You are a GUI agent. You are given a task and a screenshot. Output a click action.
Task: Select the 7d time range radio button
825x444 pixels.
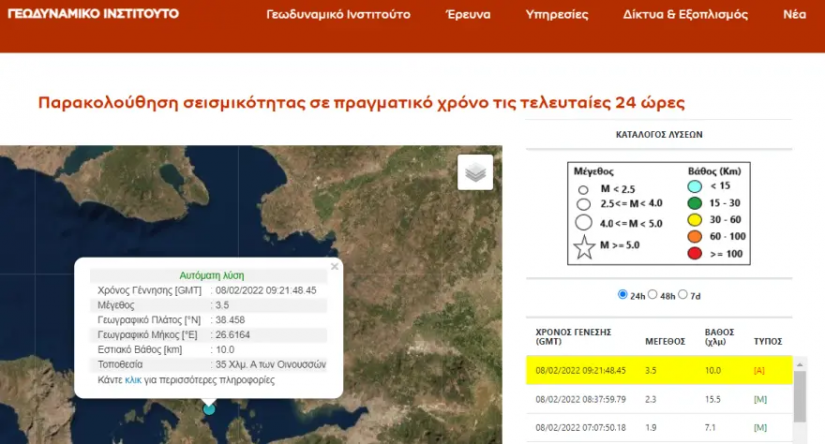683,295
